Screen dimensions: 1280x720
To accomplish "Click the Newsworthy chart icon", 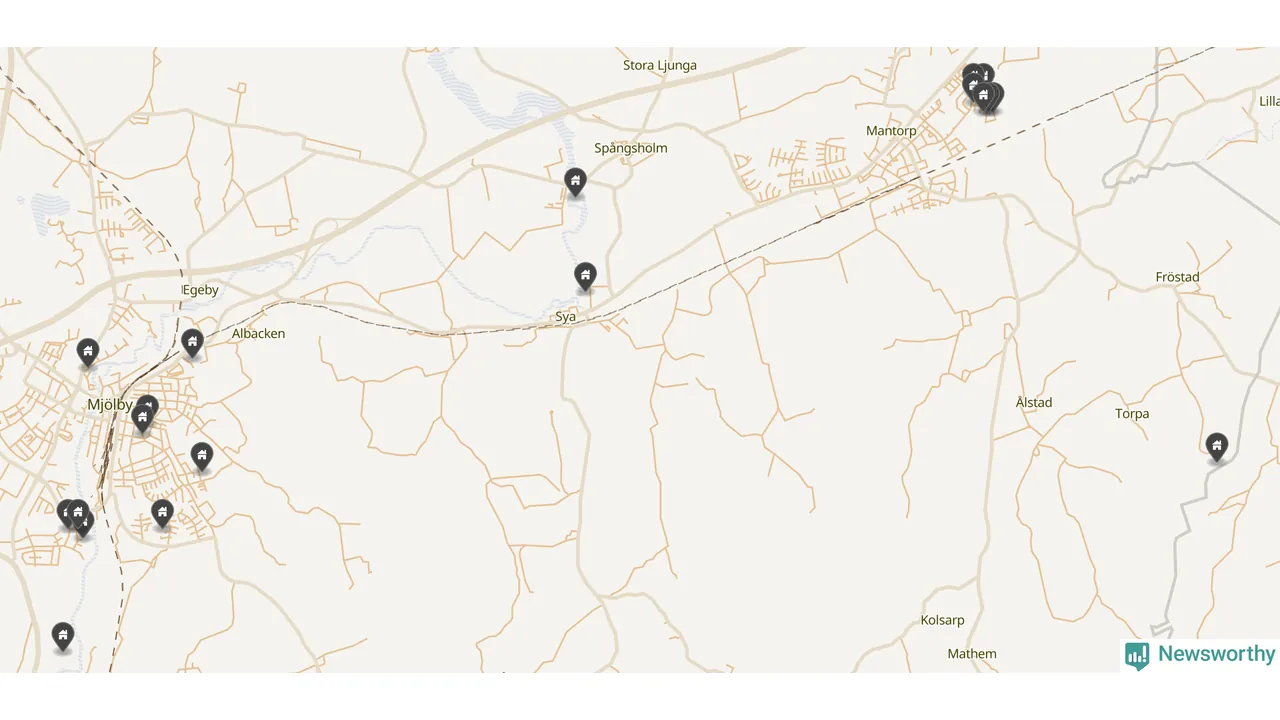I will pos(1137,655).
